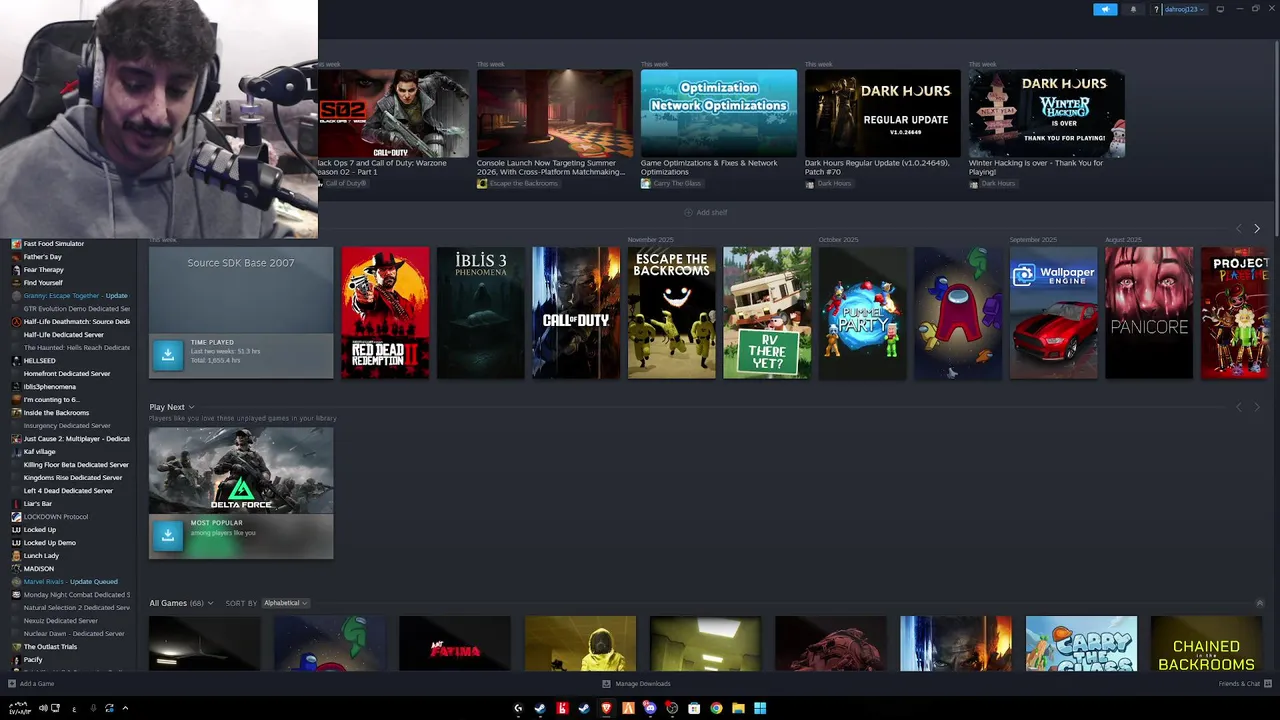Viewport: 1280px width, 720px height.
Task: Select Granny: Escape Together in library list
Action: [x=75, y=296]
